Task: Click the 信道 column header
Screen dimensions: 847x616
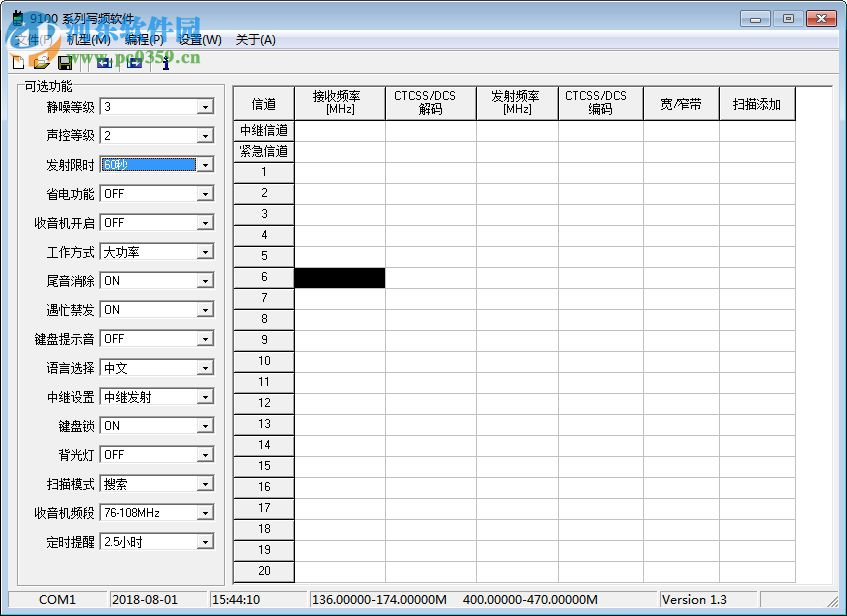Action: (264, 103)
